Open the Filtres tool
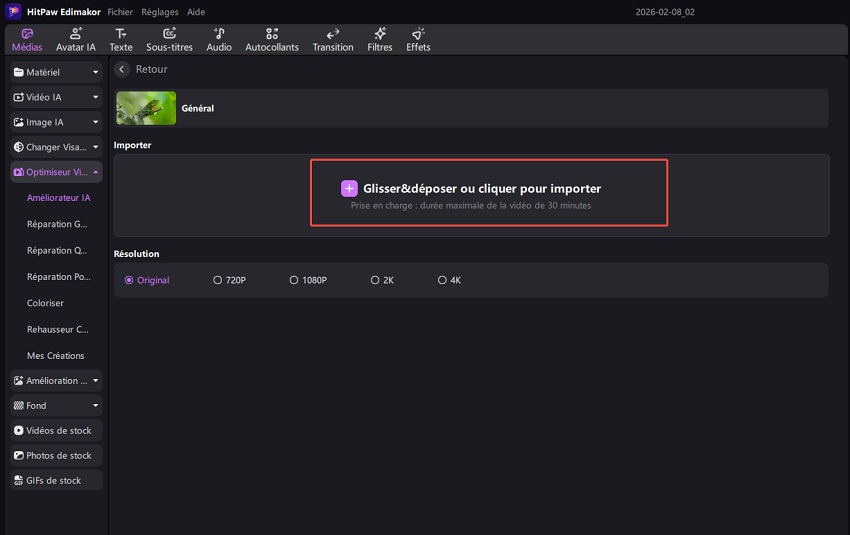Image resolution: width=850 pixels, height=535 pixels. point(379,40)
